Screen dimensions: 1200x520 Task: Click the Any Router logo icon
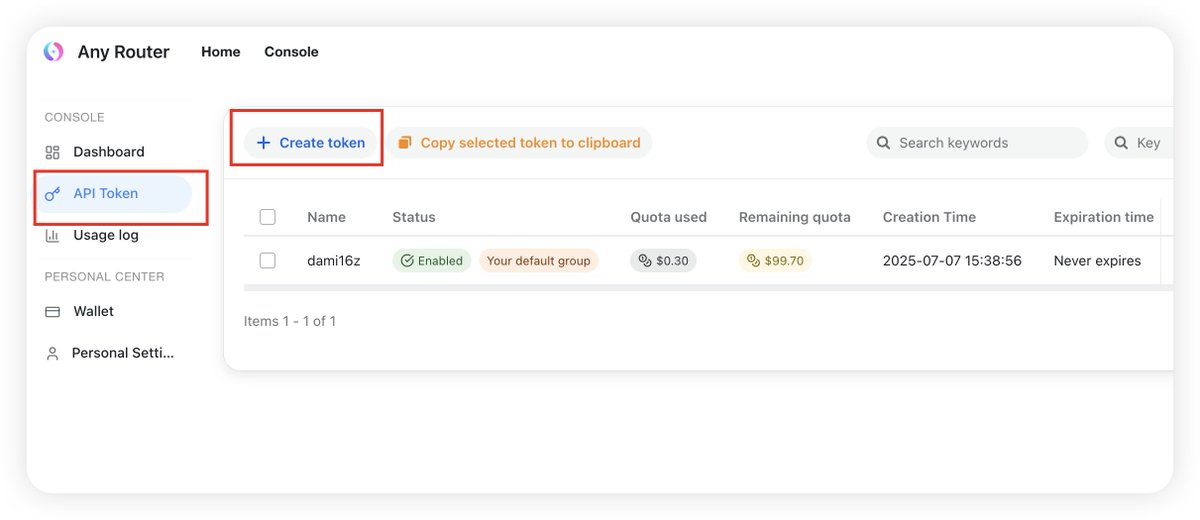tap(53, 52)
